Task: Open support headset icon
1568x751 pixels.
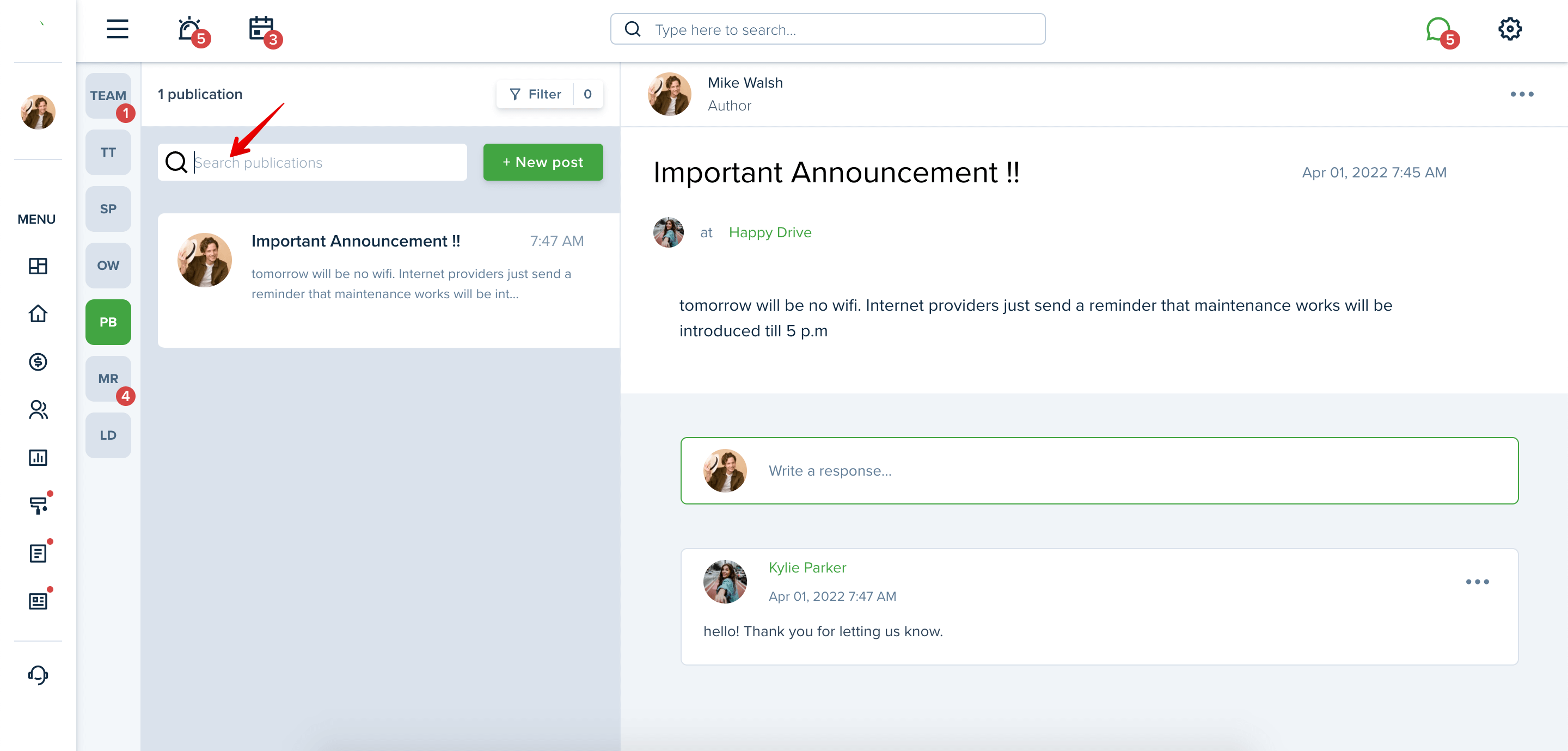Action: pos(38,674)
